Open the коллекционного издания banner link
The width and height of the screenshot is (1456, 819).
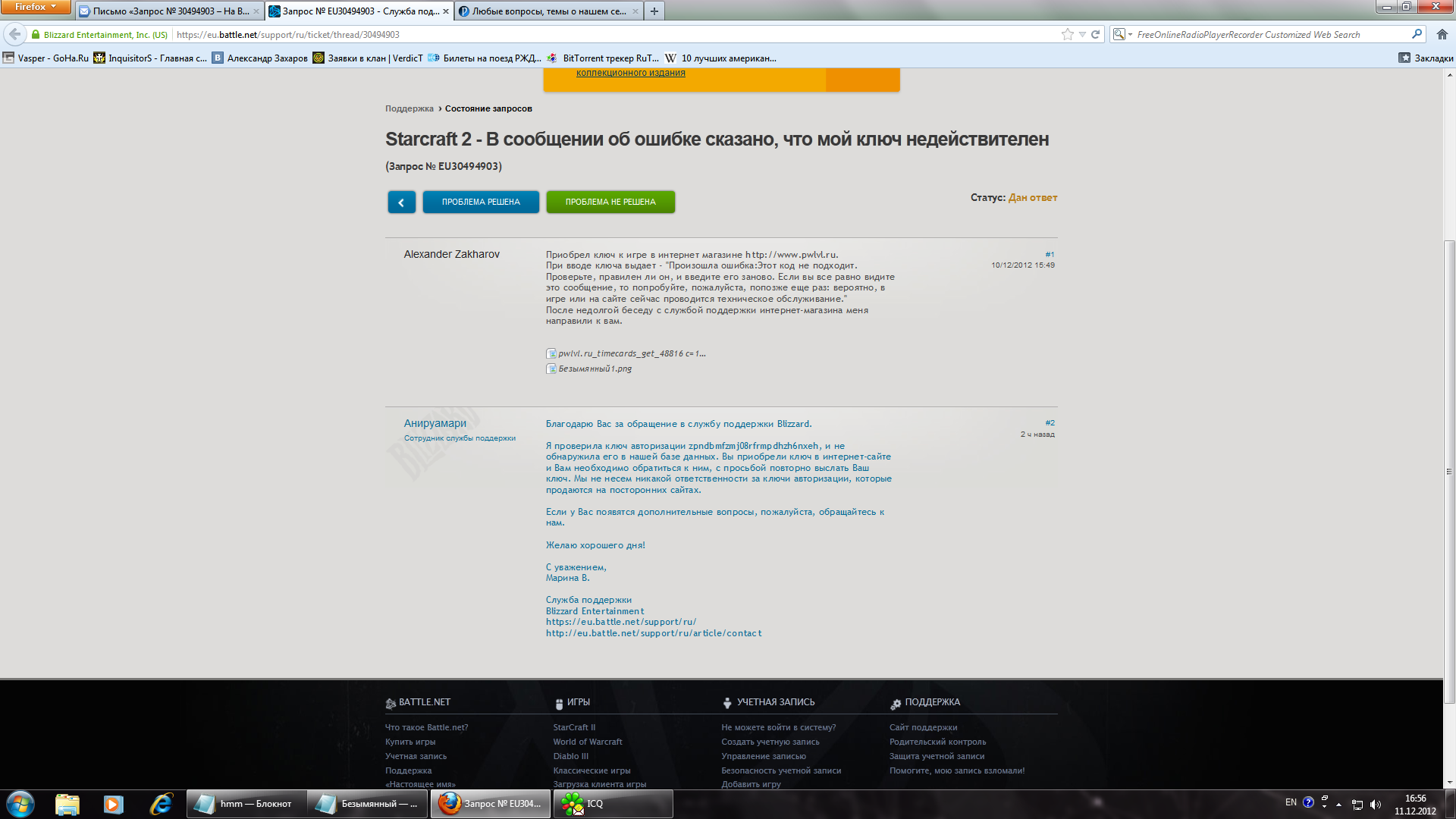coord(630,73)
